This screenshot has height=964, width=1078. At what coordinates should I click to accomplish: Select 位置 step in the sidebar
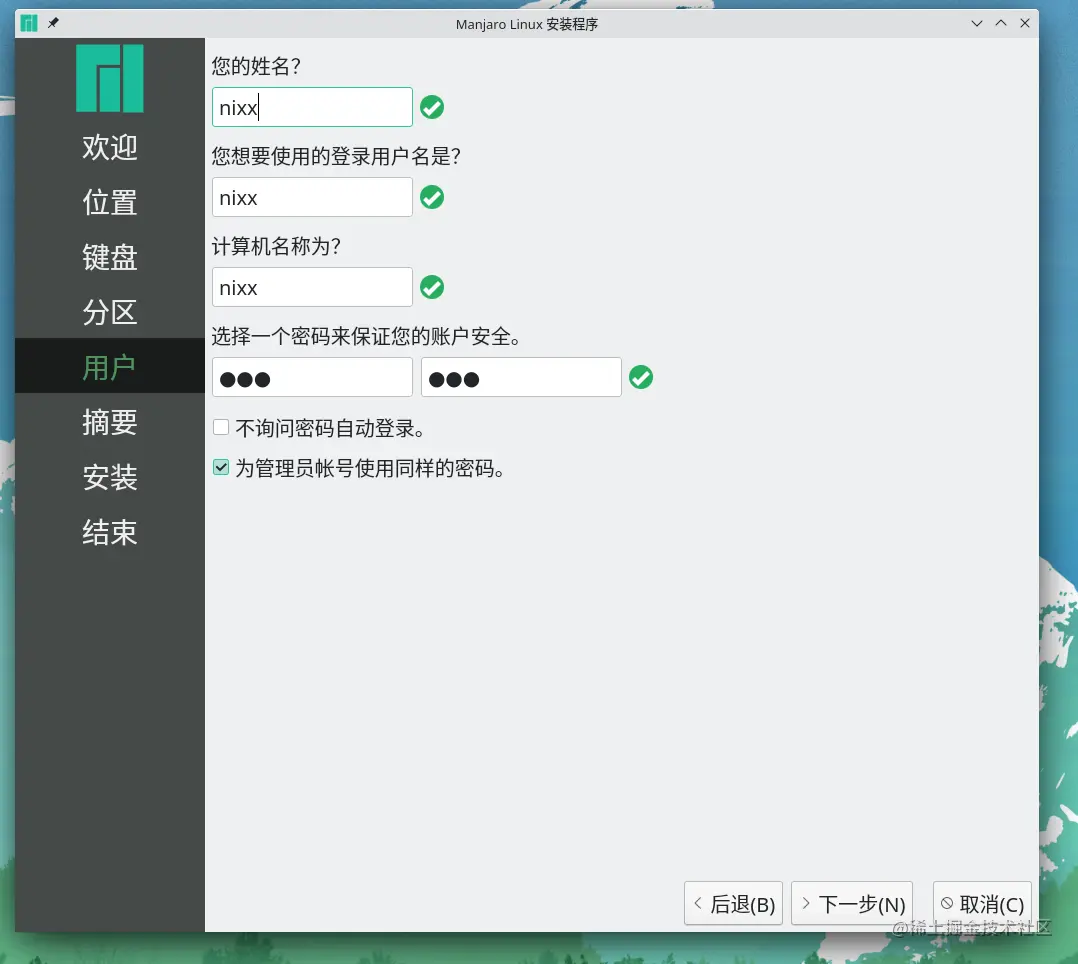coord(110,202)
